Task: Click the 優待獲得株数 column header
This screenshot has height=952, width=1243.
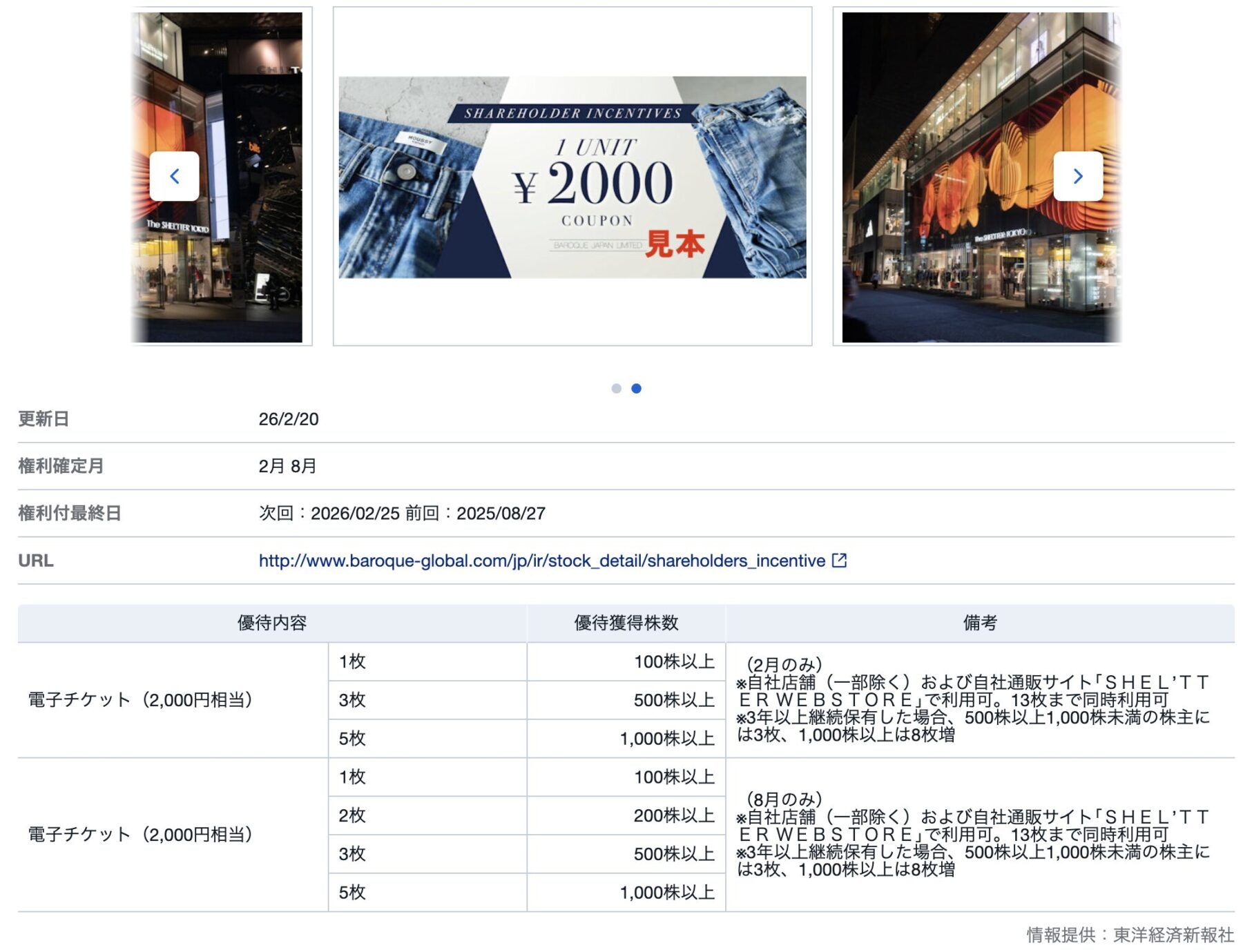Action: (x=626, y=623)
